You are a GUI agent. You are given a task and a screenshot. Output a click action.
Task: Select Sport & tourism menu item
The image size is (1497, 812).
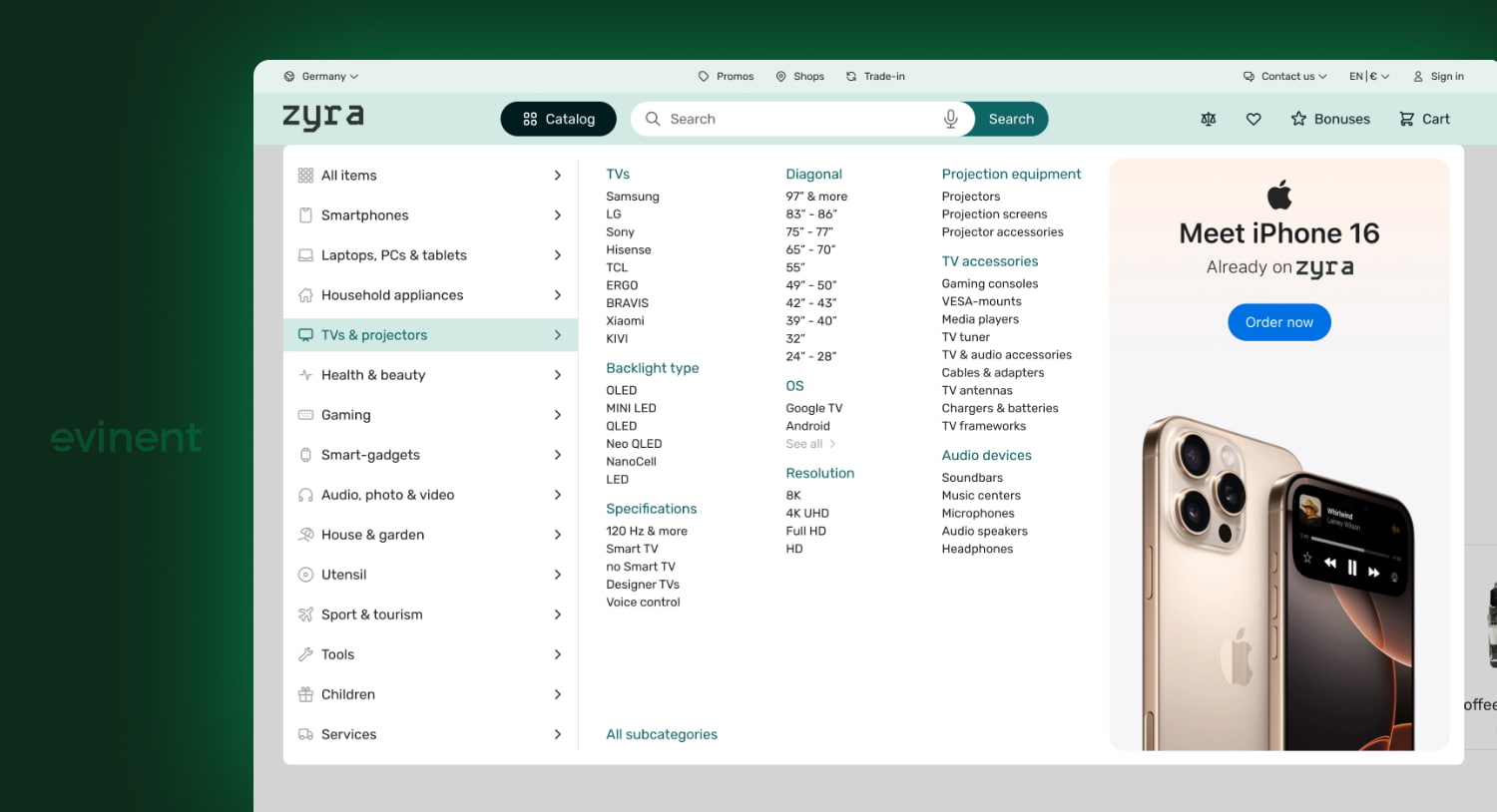[x=431, y=614]
